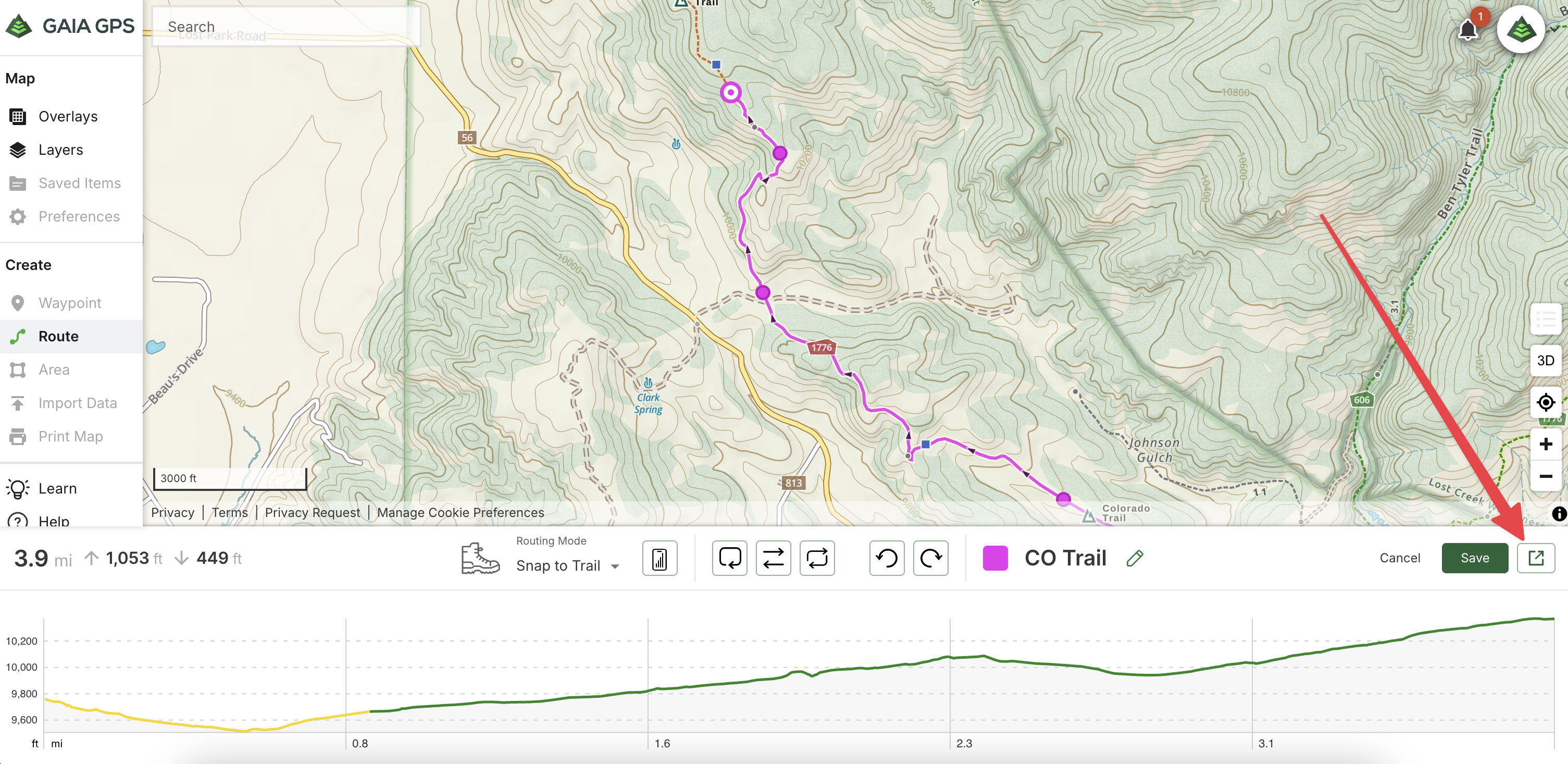
Task: Open the Routing Mode Snap to Trail dropdown
Action: [x=567, y=565]
